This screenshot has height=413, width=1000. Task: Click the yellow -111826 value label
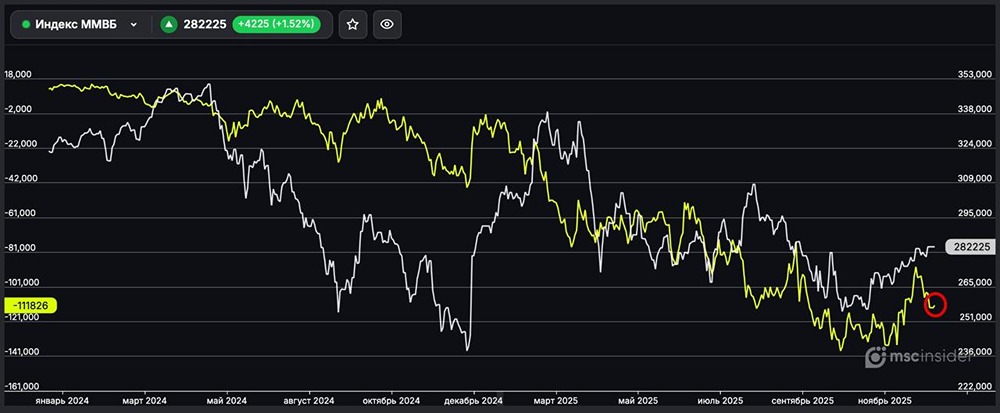[x=30, y=305]
